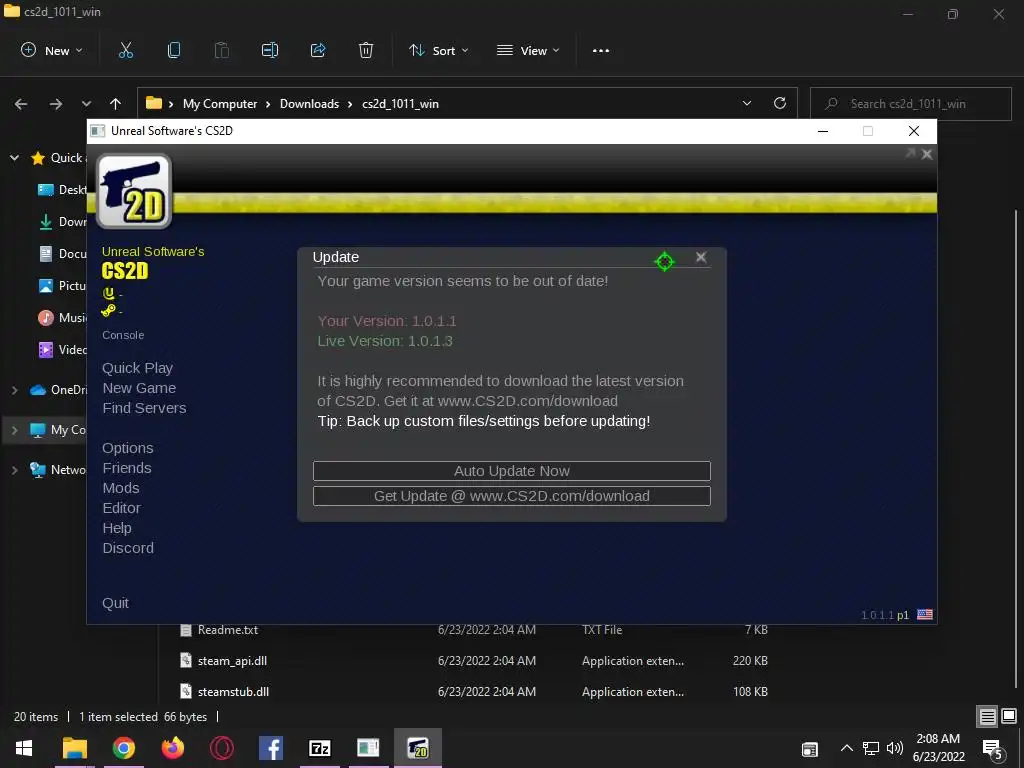This screenshot has height=768, width=1024.
Task: Click Discord in the CS2D menu
Action: click(x=128, y=548)
